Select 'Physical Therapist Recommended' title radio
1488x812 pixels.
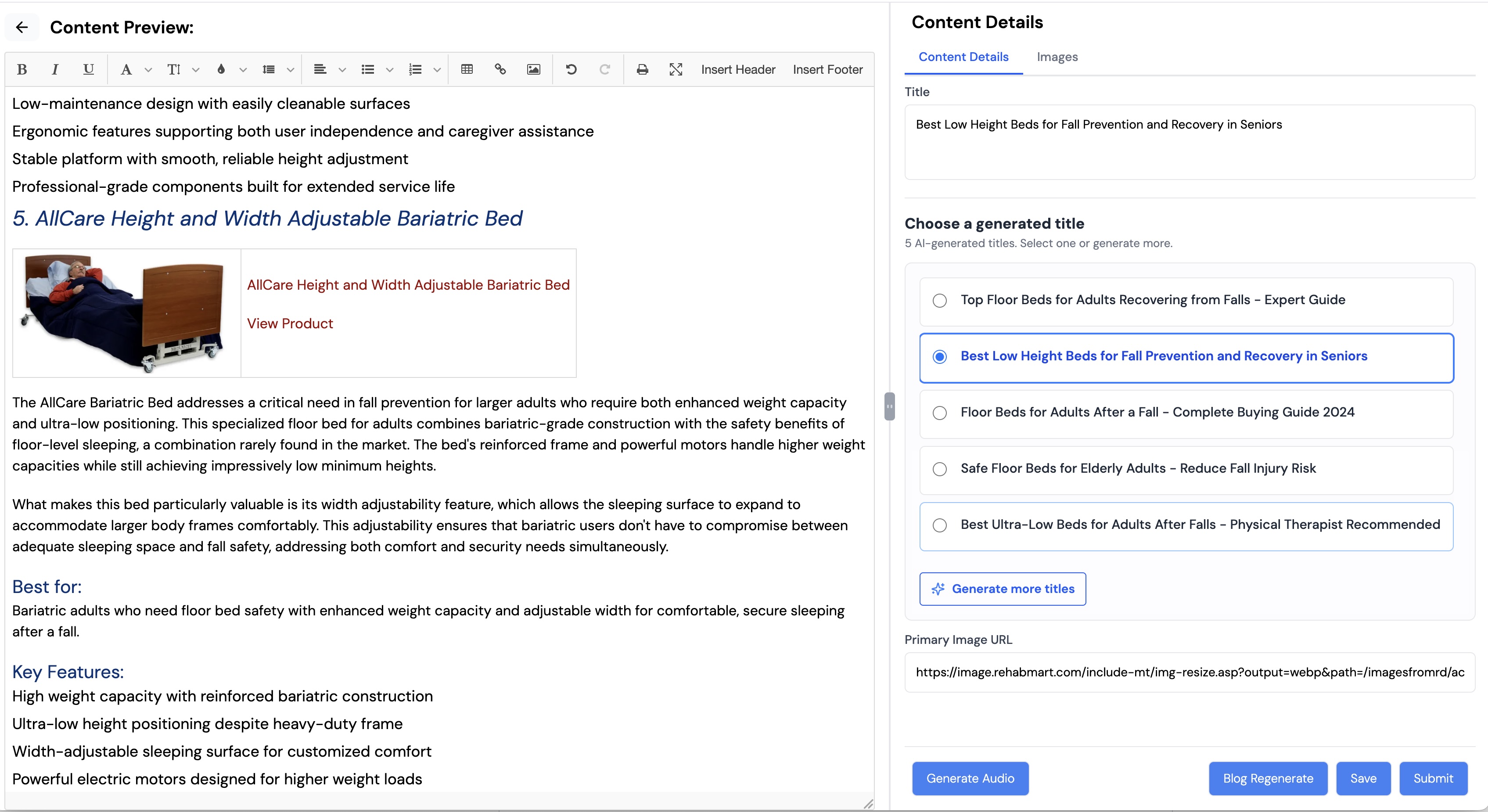click(x=940, y=525)
